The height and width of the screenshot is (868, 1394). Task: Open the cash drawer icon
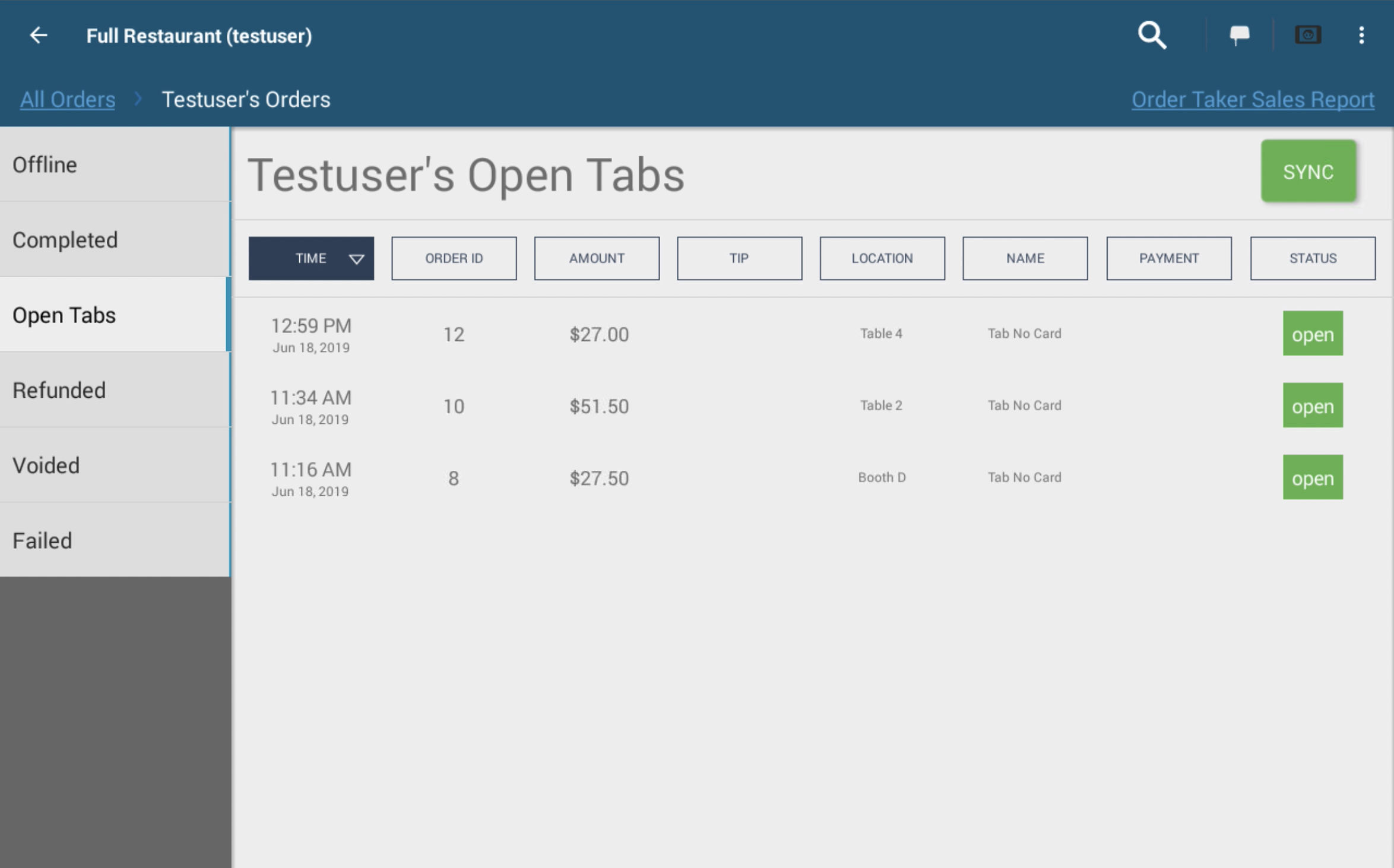tap(1307, 35)
